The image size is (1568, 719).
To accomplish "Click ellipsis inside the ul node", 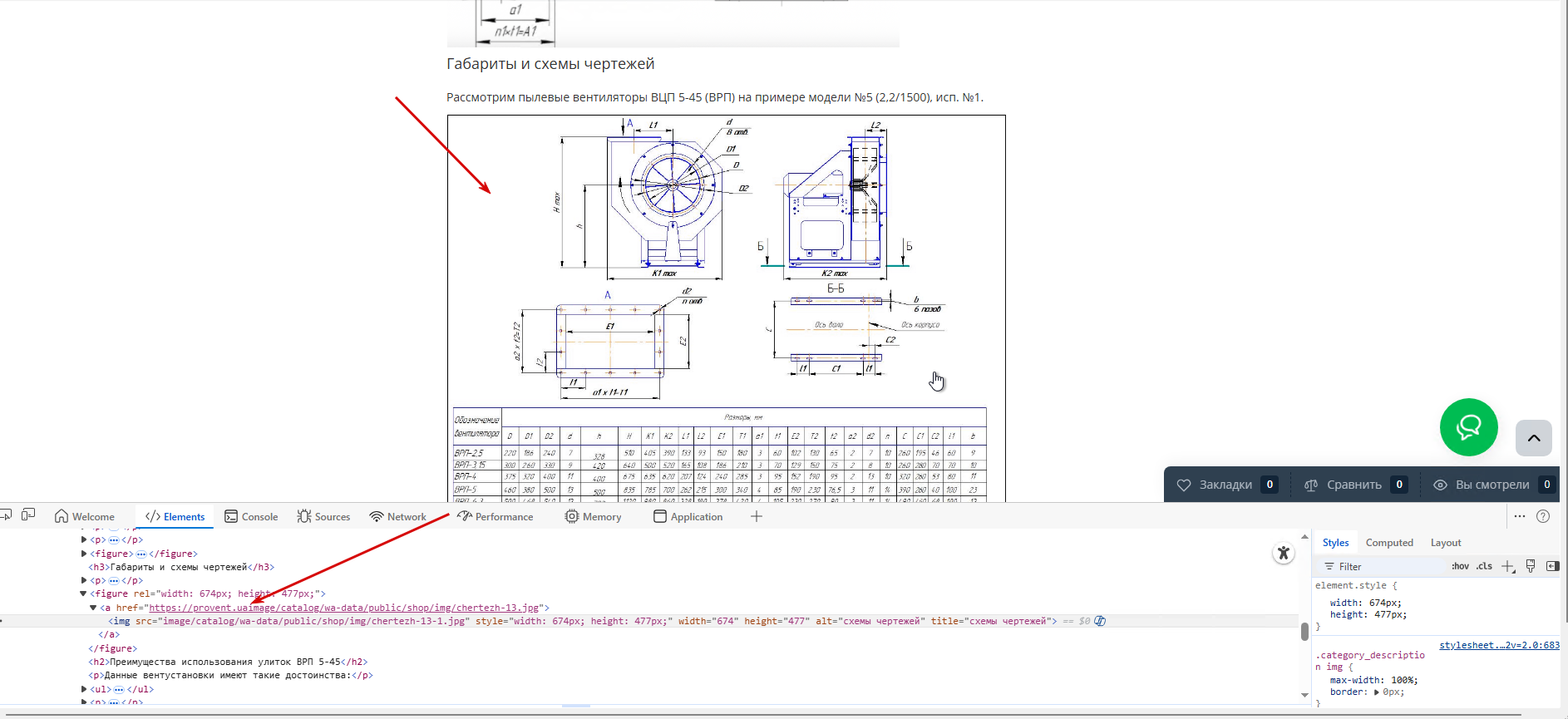I will pyautogui.click(x=119, y=689).
